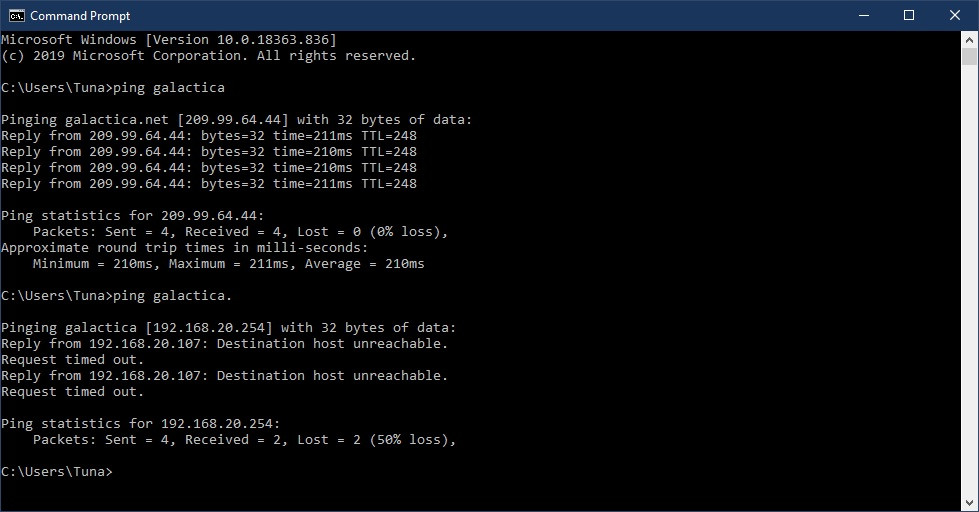
Task: Click the scrollbar up arrow
Action: coord(970,40)
